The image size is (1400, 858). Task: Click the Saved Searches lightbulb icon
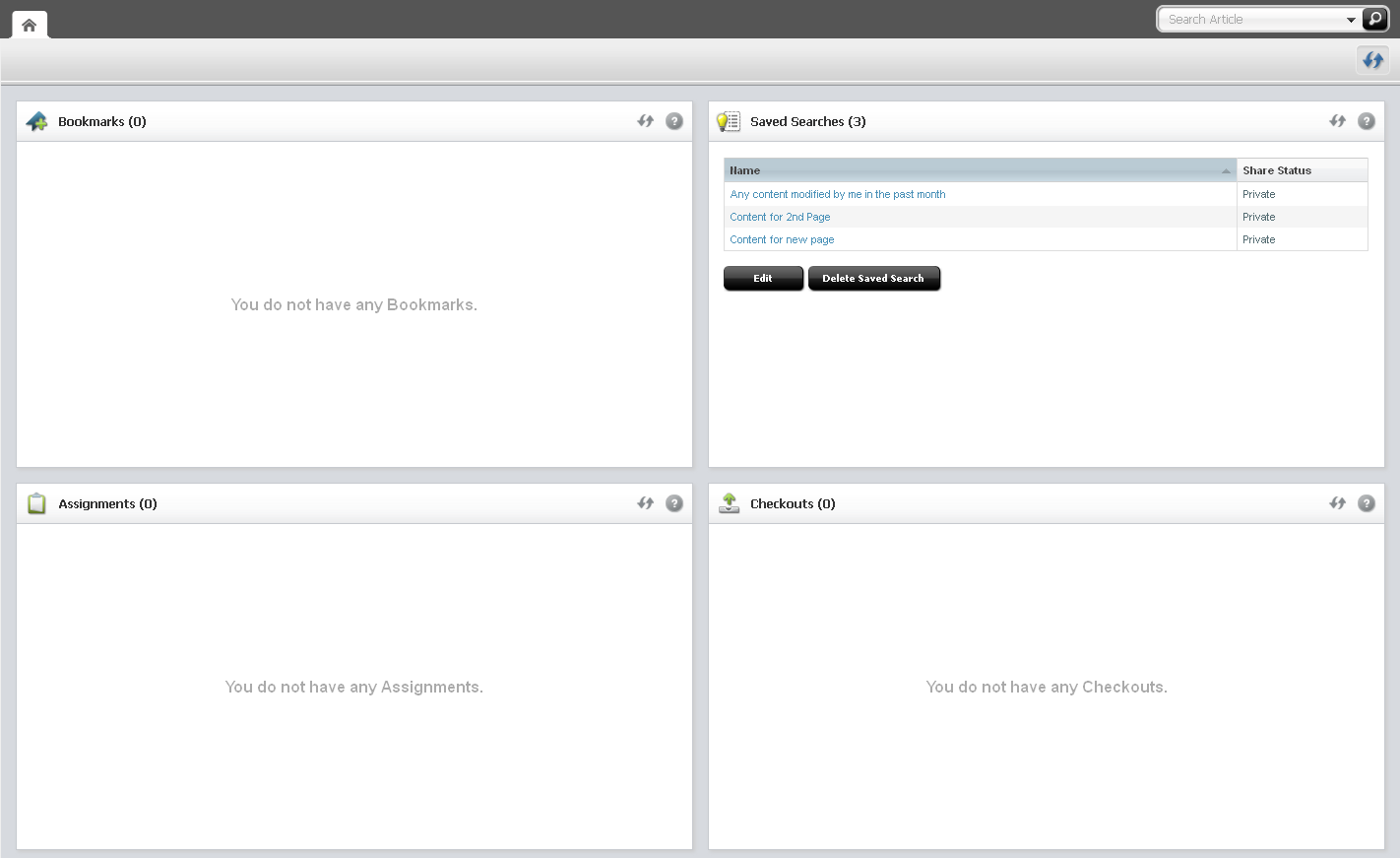click(x=729, y=121)
